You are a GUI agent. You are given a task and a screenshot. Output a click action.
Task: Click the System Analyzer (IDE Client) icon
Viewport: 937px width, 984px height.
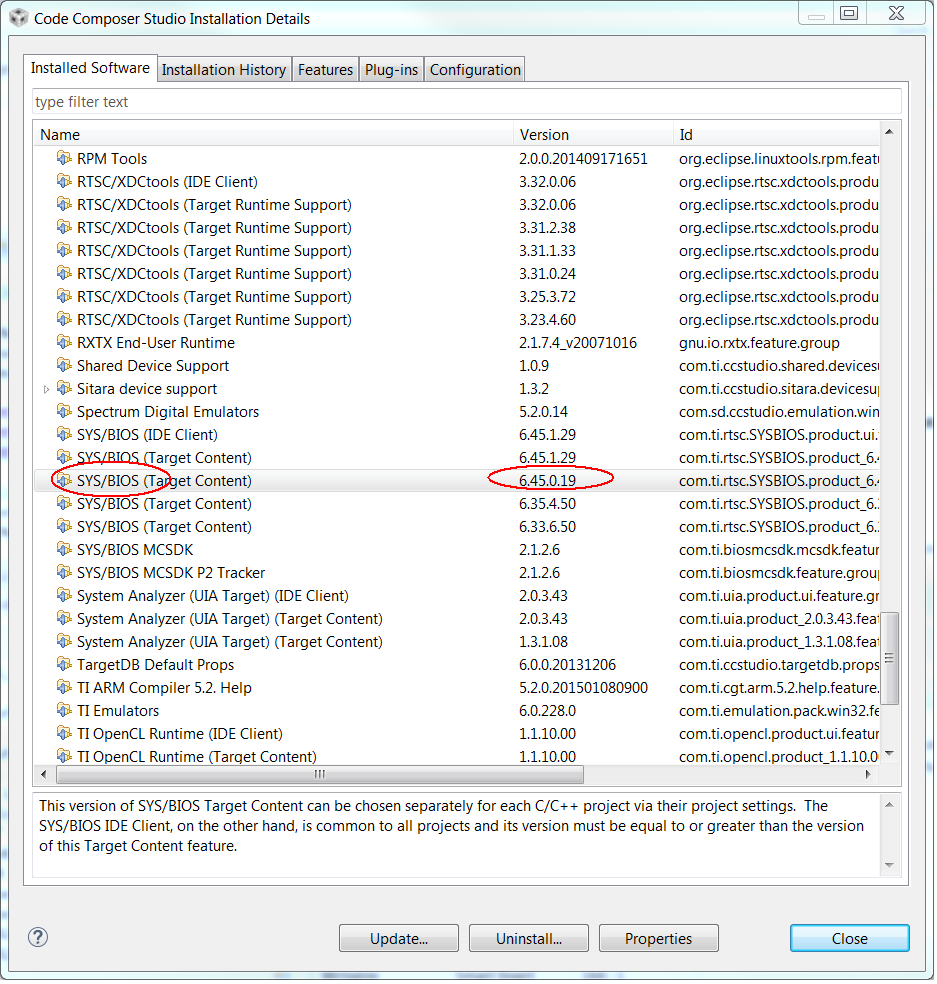(64, 596)
